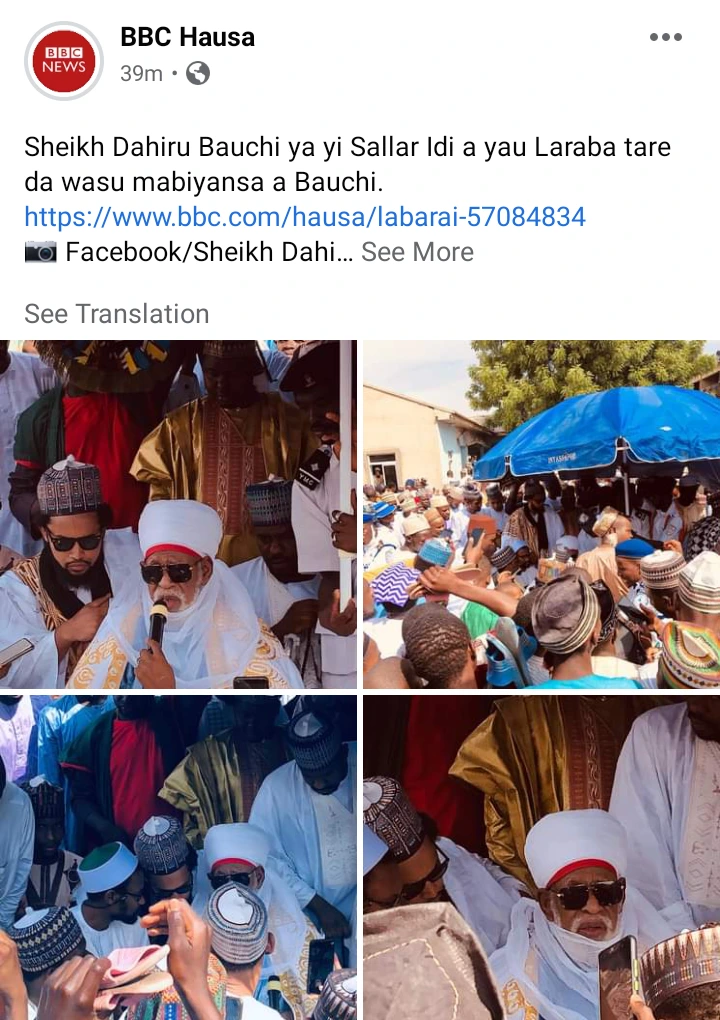Open bottom-right close-up of turbaned sheikh
Image resolution: width=720 pixels, height=1020 pixels.
coord(541,857)
